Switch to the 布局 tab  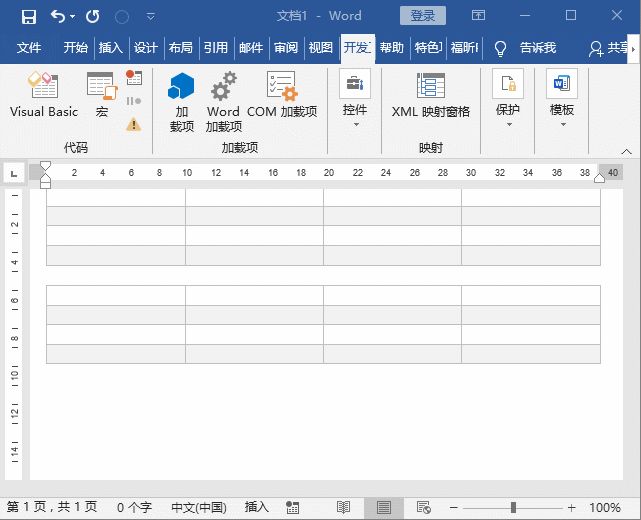[x=181, y=48]
